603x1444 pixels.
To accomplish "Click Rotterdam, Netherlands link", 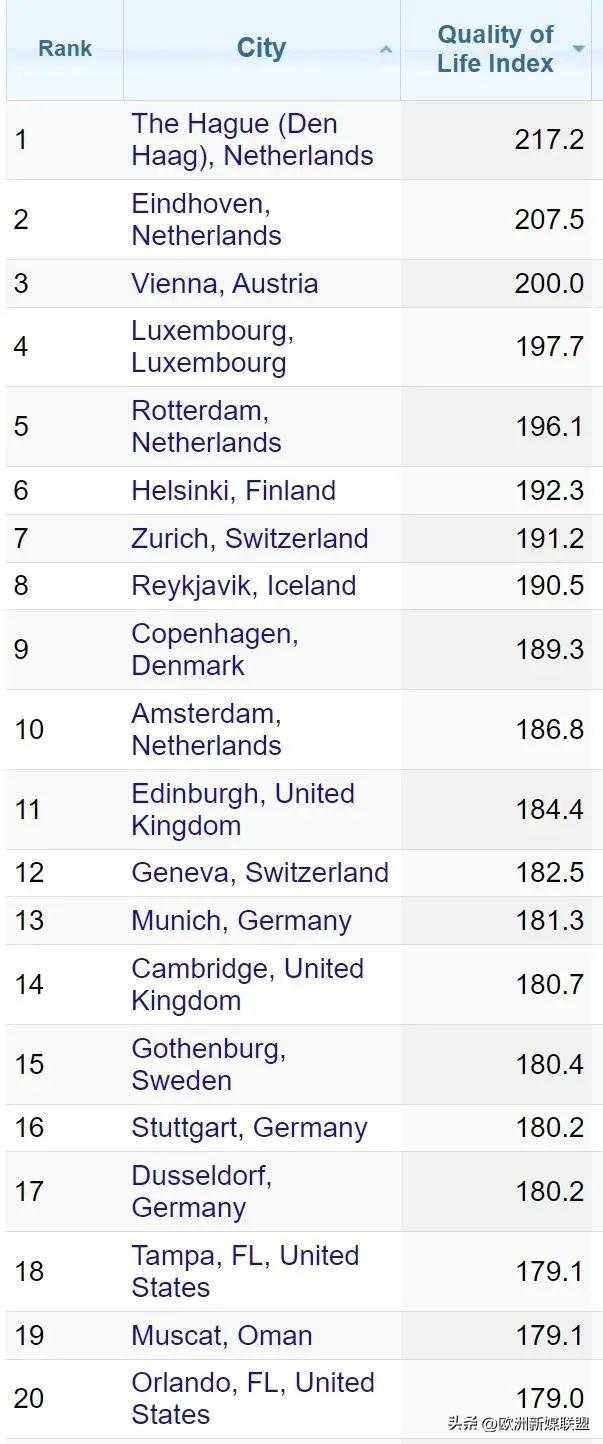I will (x=206, y=427).
